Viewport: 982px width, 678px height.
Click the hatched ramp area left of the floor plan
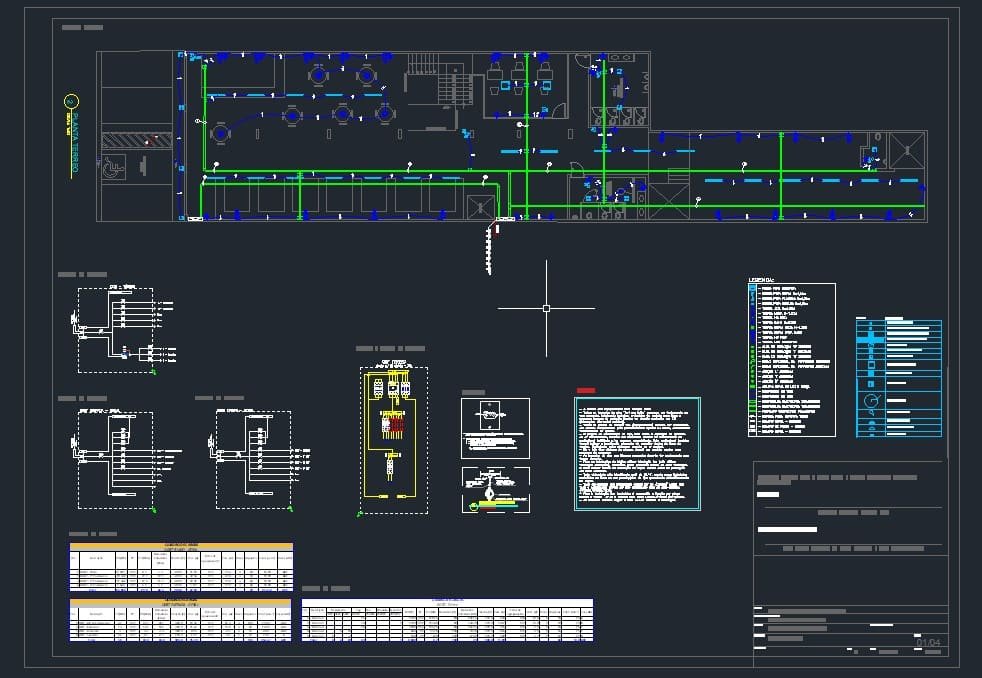(x=137, y=141)
